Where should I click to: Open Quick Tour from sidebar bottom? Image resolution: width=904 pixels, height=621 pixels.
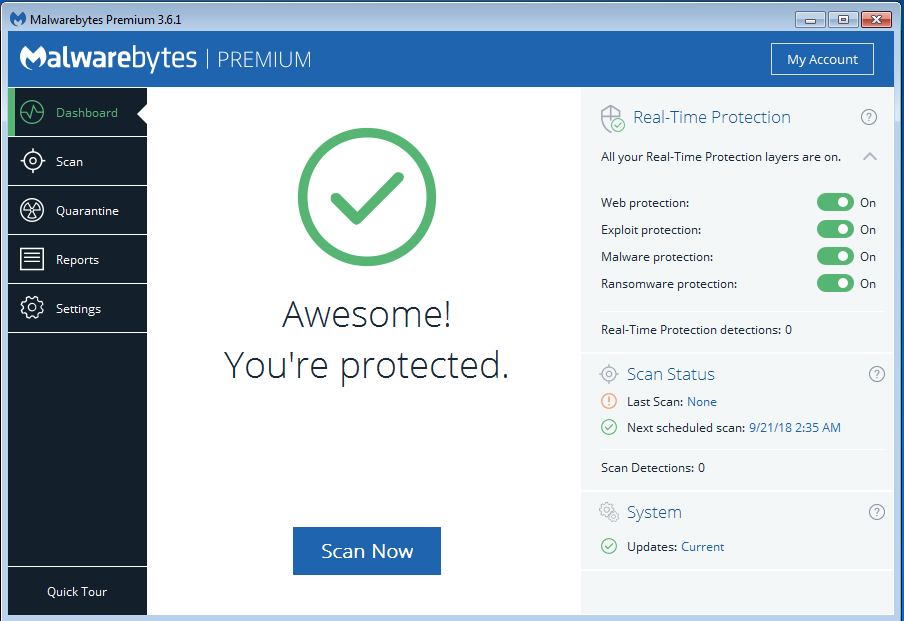click(x=77, y=592)
